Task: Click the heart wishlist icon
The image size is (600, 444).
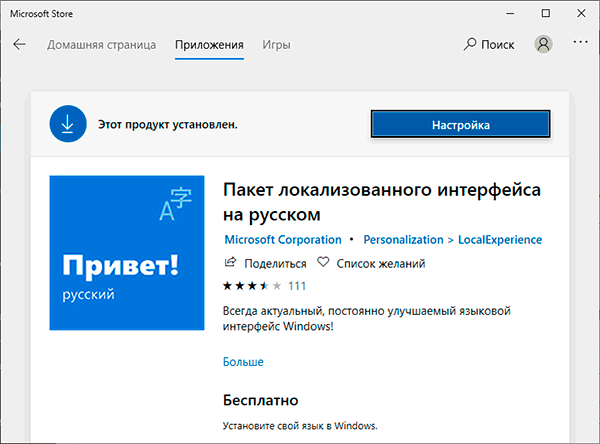Action: pyautogui.click(x=323, y=262)
